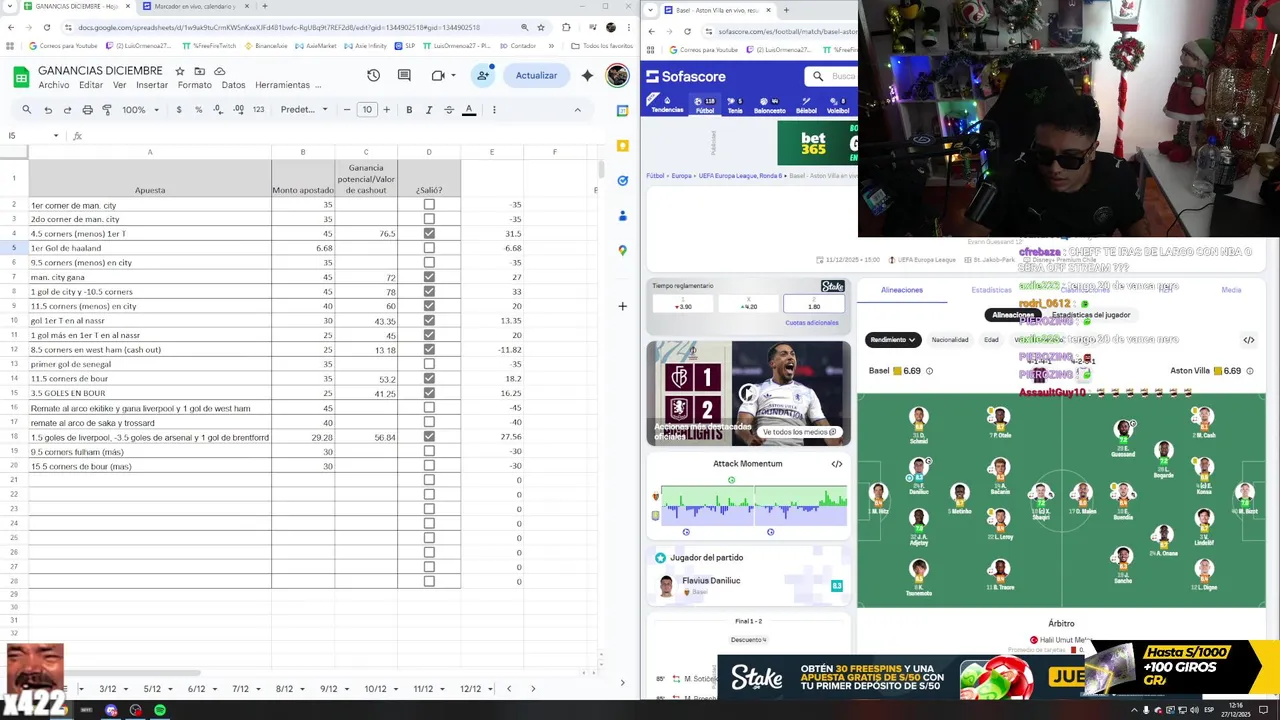This screenshot has height=720, width=1280.
Task: Open the text color picker
Action: tap(469, 110)
